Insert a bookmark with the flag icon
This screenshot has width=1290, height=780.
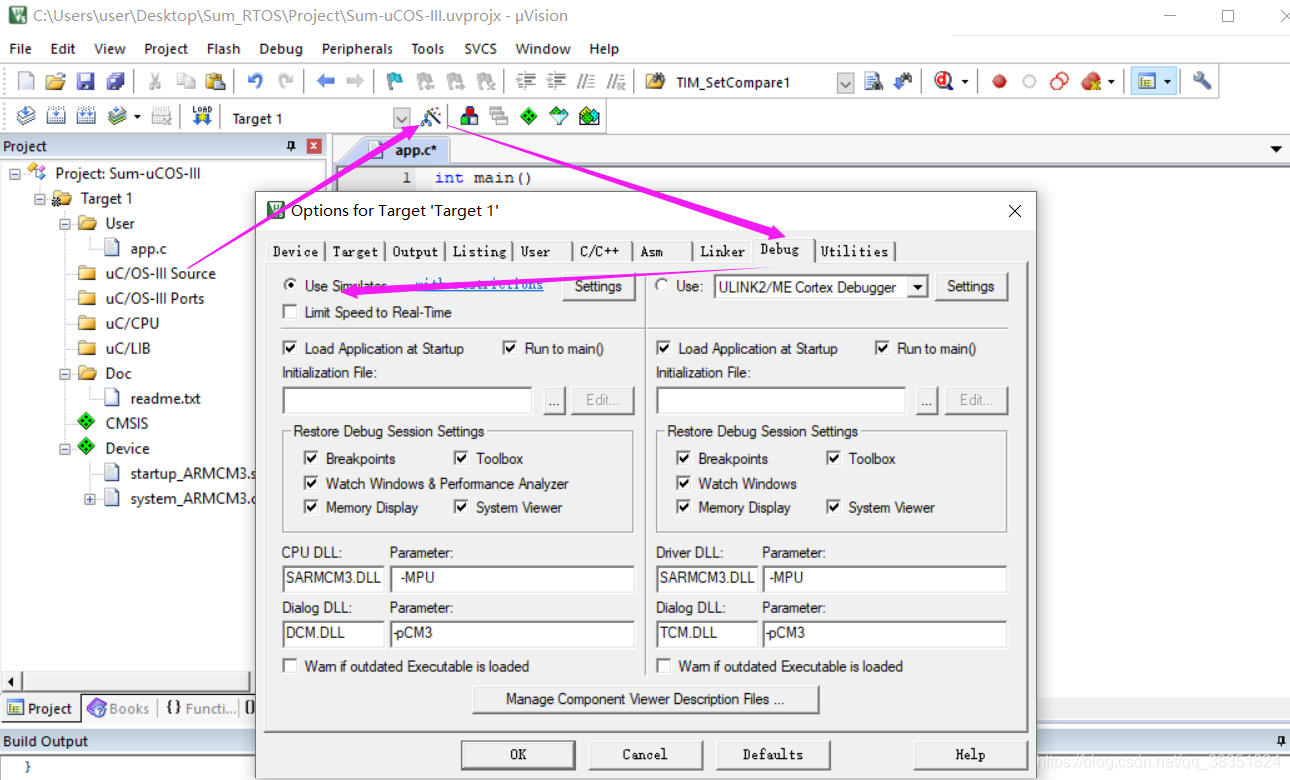(x=395, y=82)
